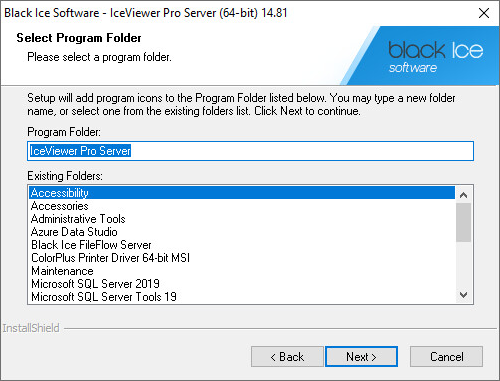Click the scrollbar thumb in folder list
This screenshot has height=381, width=500.
point(463,222)
